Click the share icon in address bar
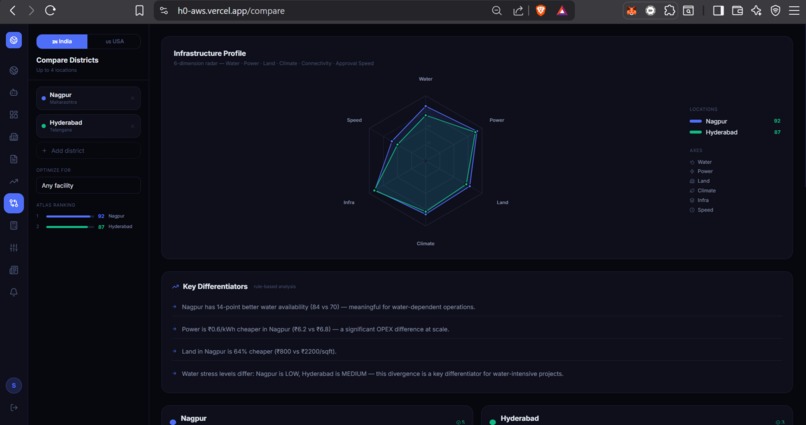Viewport: 806px width, 425px height. pos(518,10)
